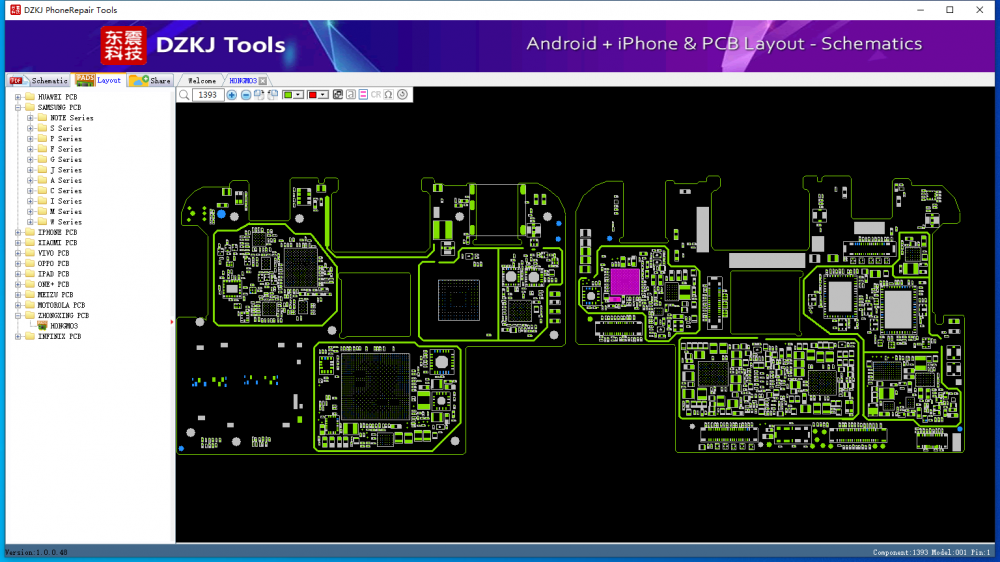Click the gray 'a' text label icon
Screen dimensions: 1000x562
tap(351, 95)
